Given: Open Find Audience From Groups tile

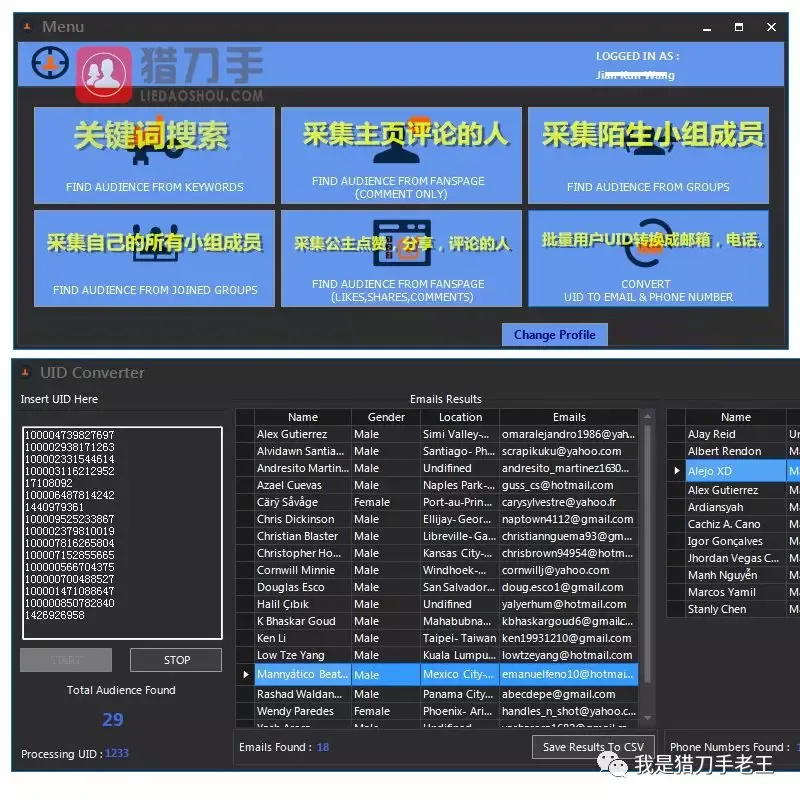Looking at the screenshot, I should tap(648, 155).
